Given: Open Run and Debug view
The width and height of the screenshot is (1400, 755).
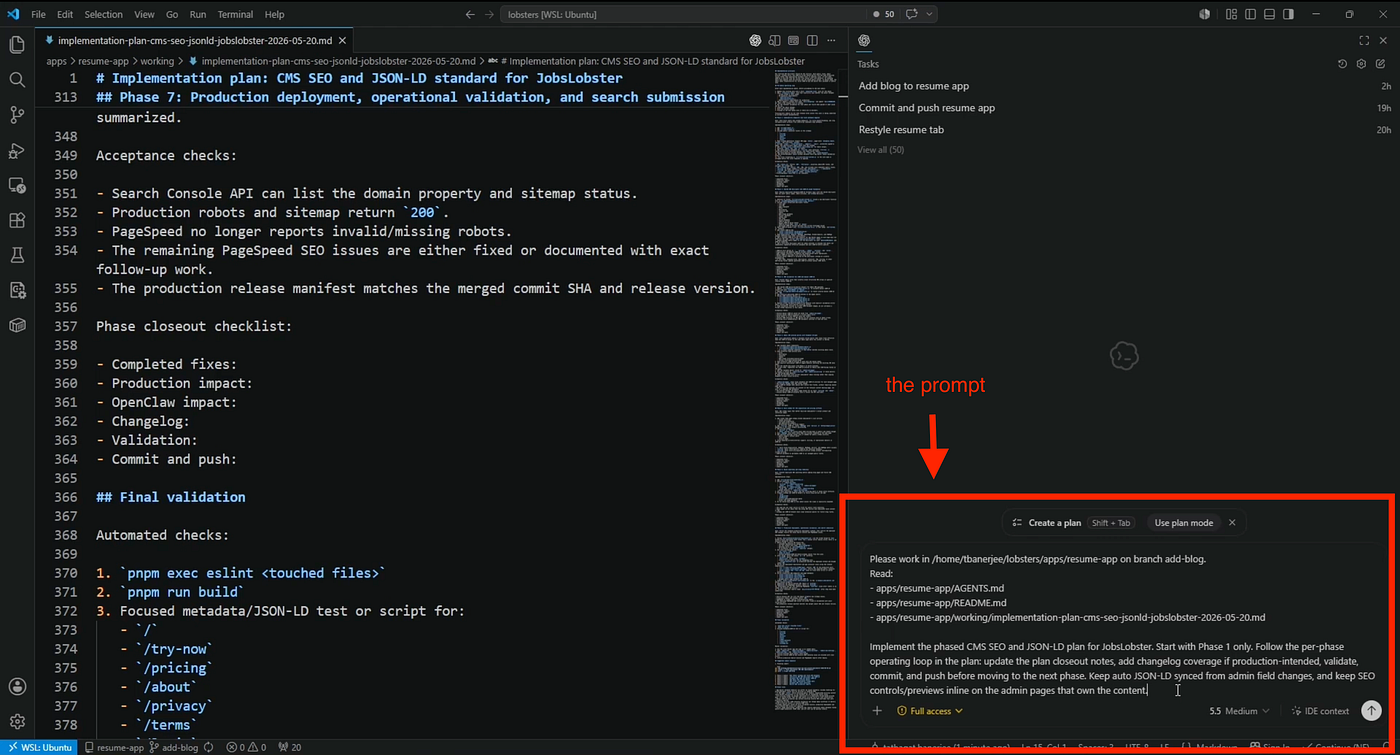Looking at the screenshot, I should tap(17, 150).
